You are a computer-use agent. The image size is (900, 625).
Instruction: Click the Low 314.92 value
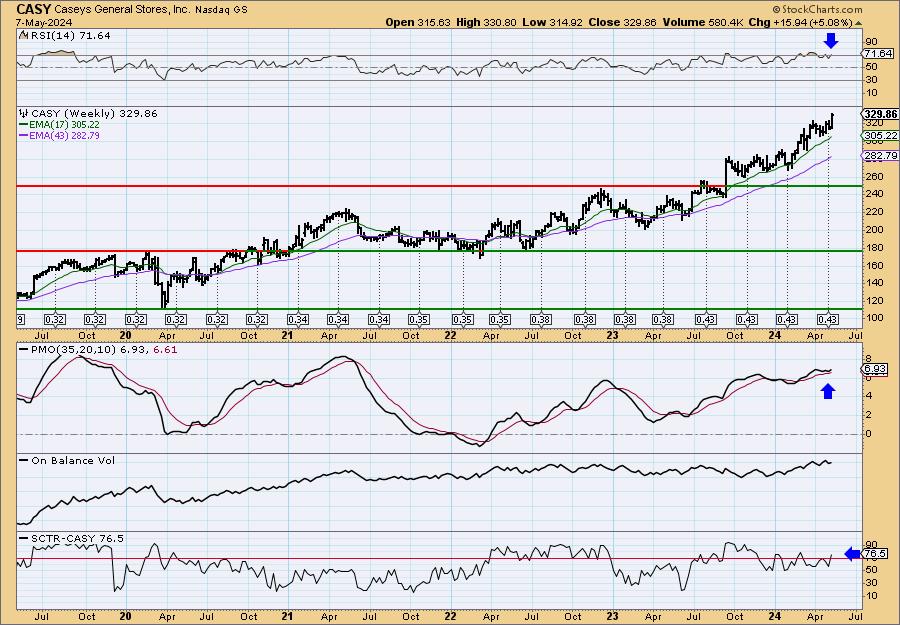tap(550, 22)
